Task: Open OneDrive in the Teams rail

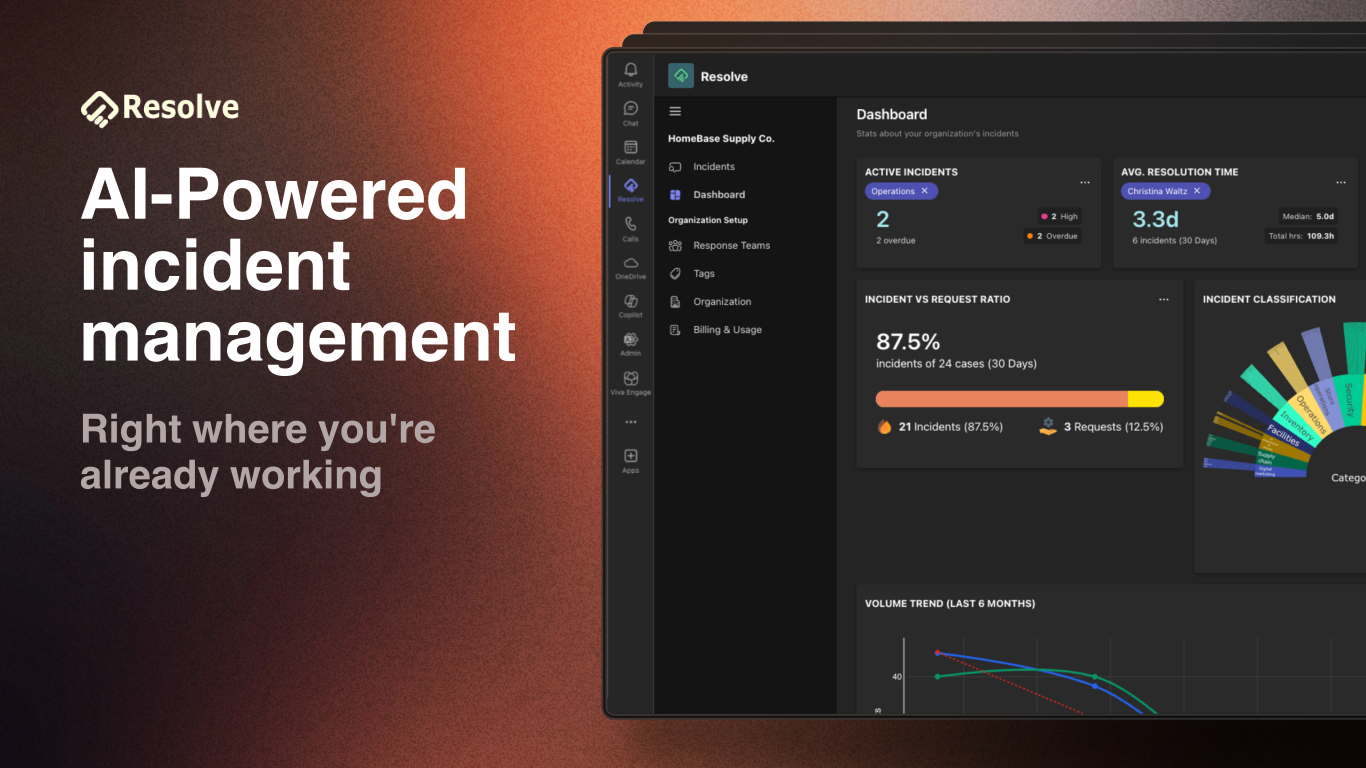Action: [630, 267]
